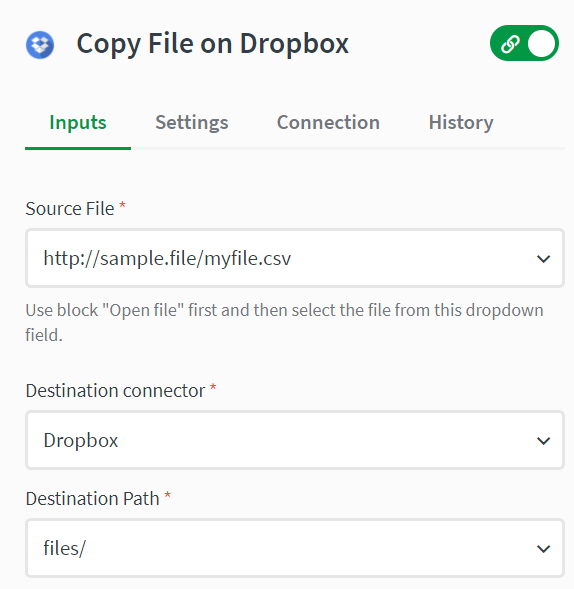Click chevron next to files/ path

tap(543, 549)
